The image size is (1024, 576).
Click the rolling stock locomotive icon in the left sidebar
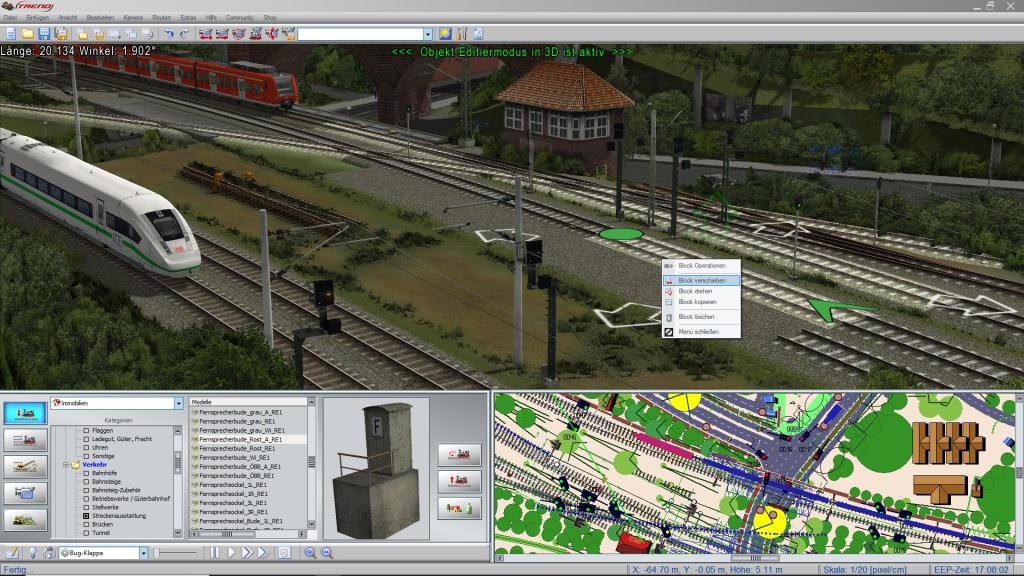pyautogui.click(x=27, y=440)
